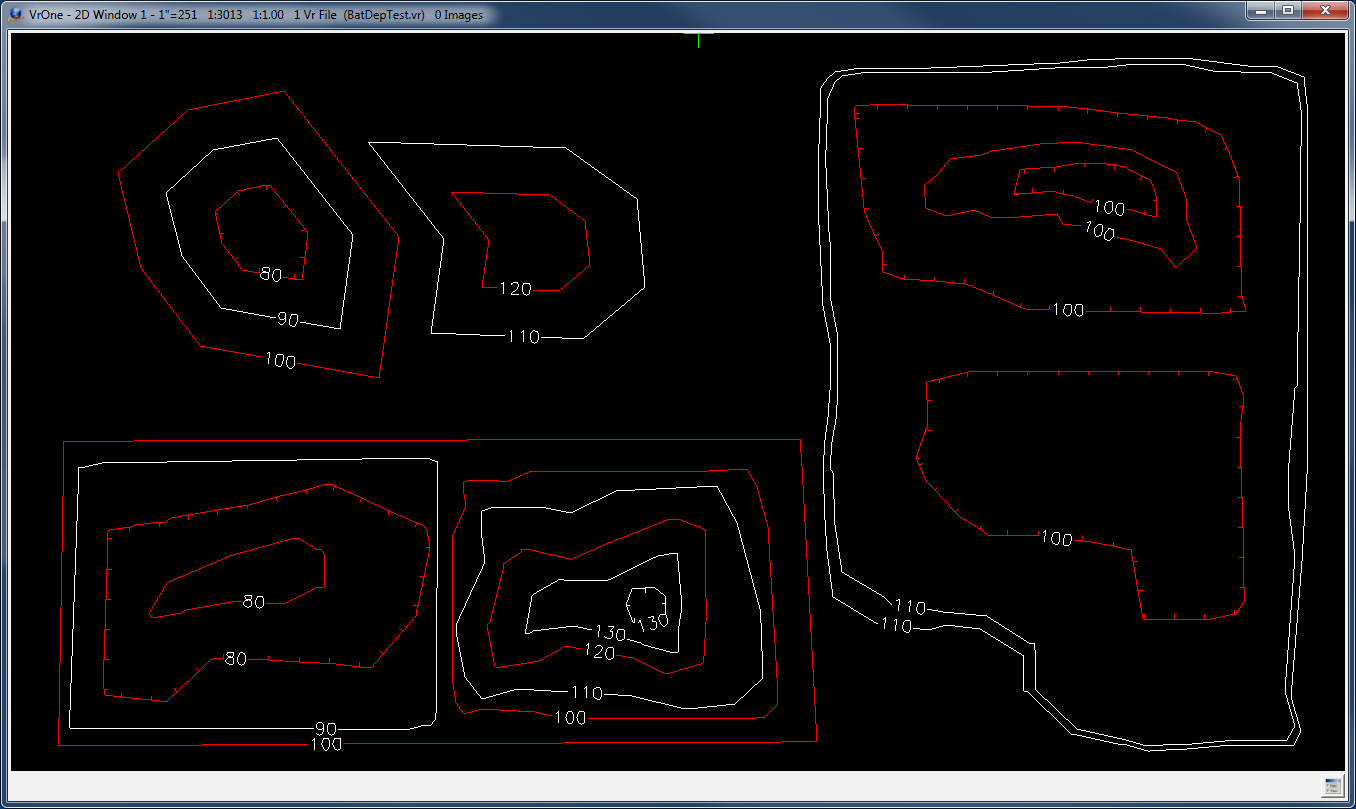Close the VrOne 2D window

(1325, 11)
